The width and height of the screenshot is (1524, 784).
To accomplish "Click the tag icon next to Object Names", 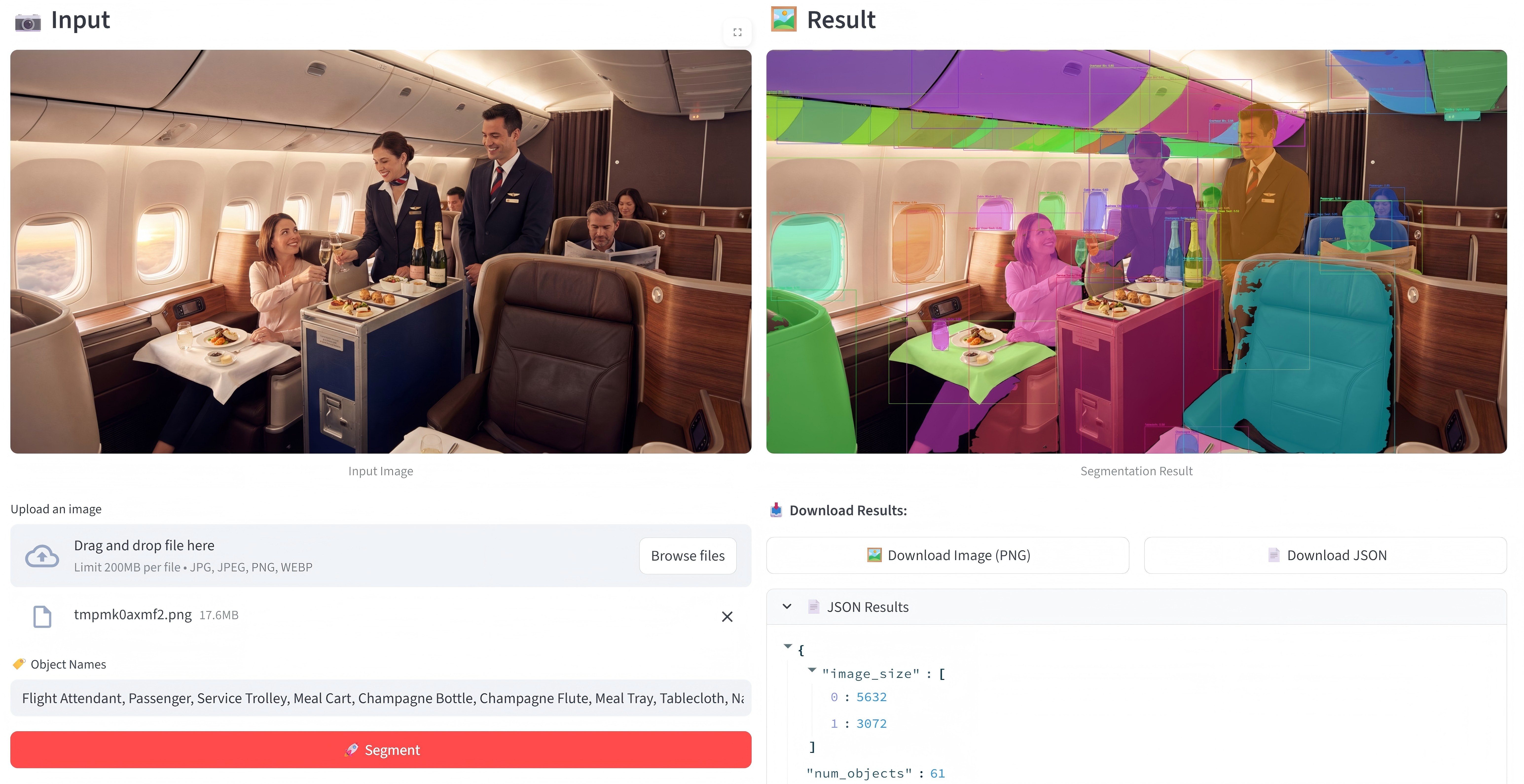I will [x=19, y=663].
